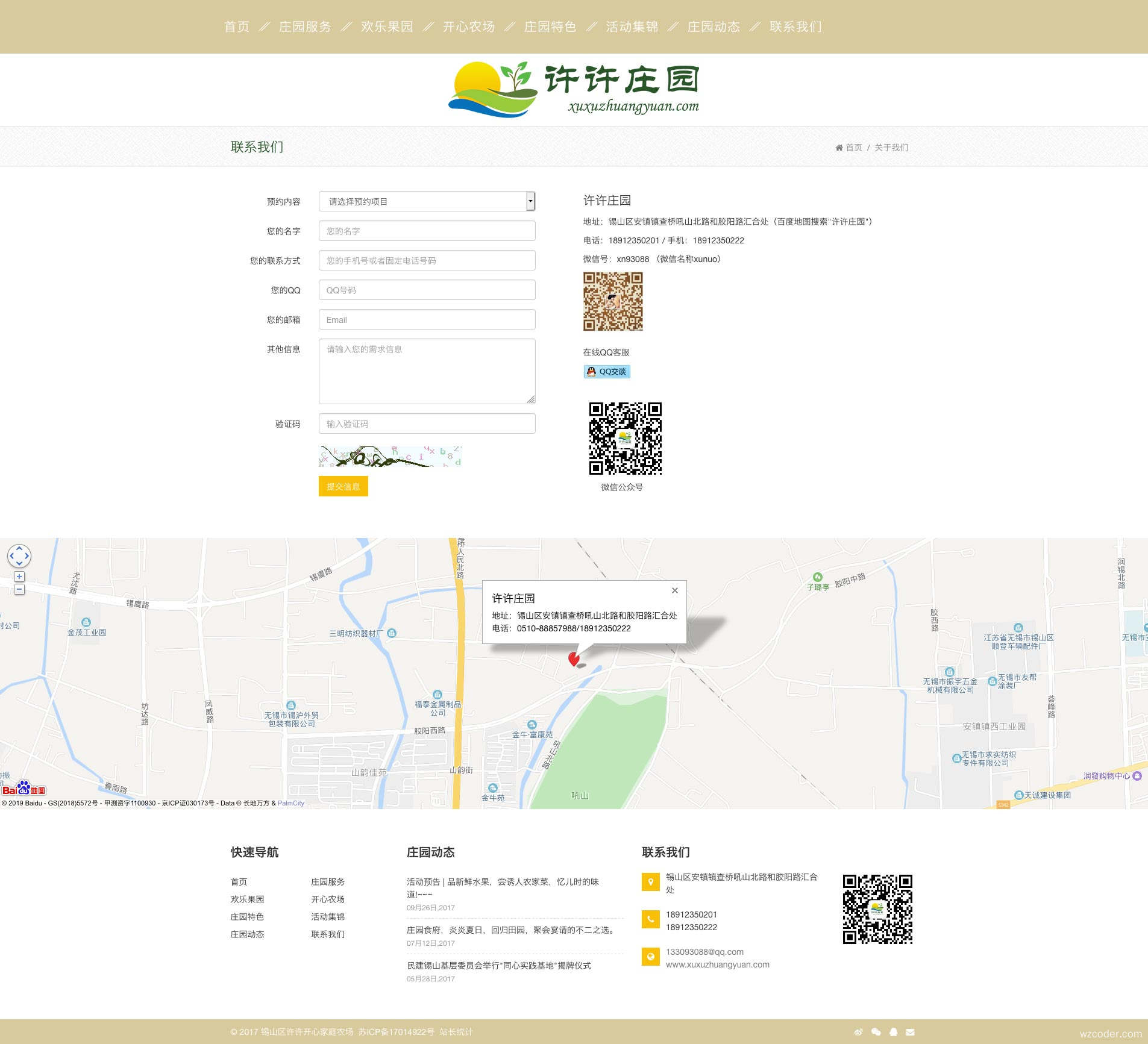Click the Weibo icon in footer
The width and height of the screenshot is (1148, 1044).
858,1032
